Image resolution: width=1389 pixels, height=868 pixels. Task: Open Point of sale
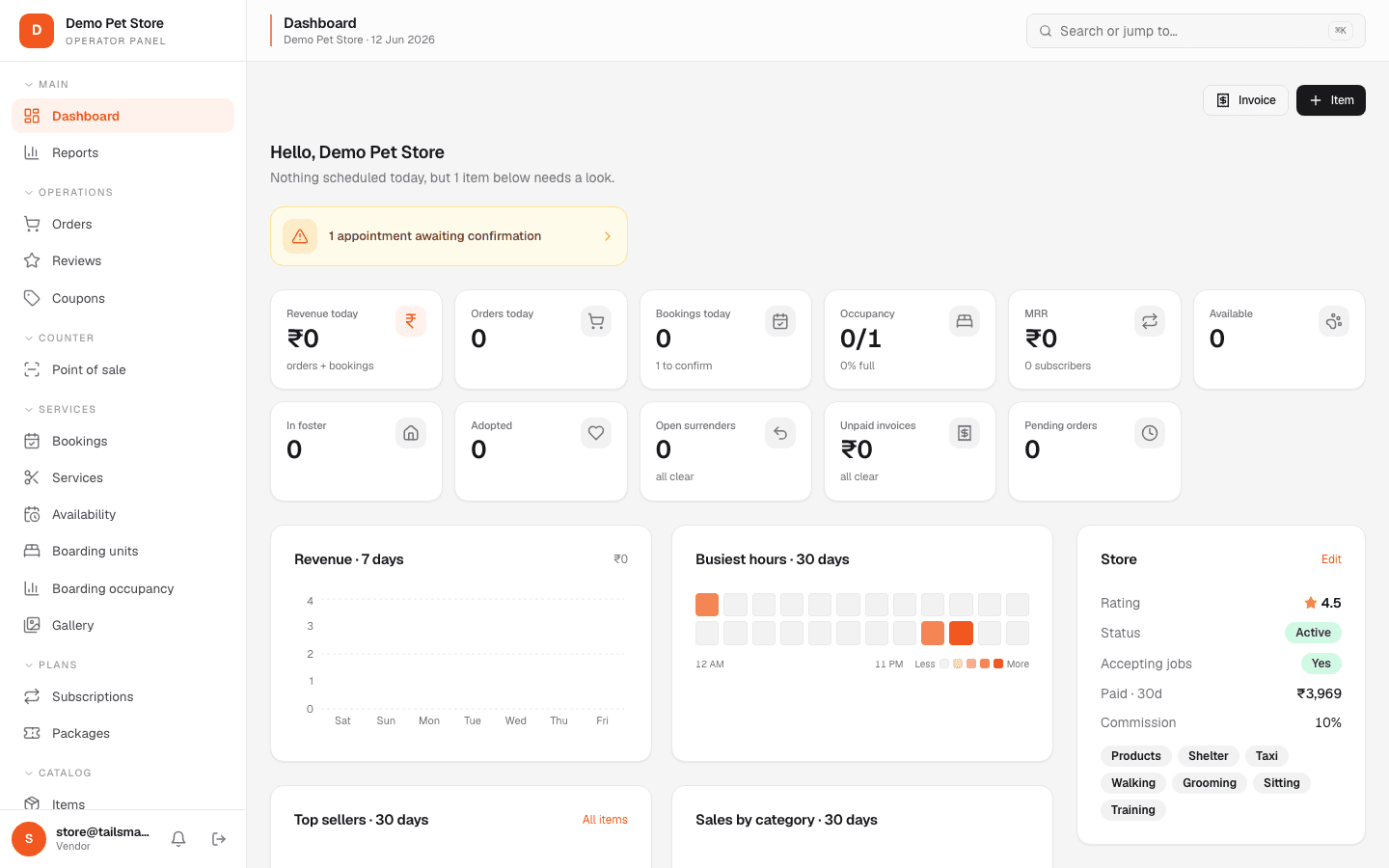(x=123, y=369)
